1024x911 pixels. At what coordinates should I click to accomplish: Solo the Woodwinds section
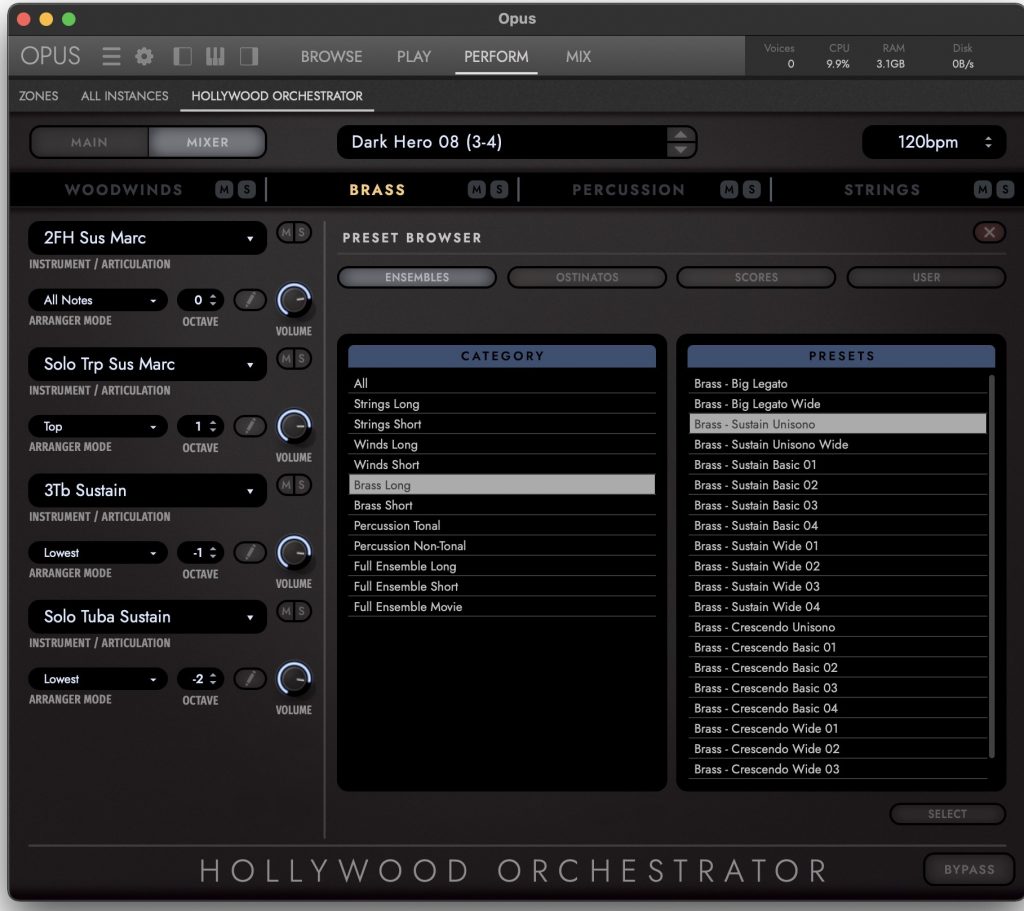246,189
